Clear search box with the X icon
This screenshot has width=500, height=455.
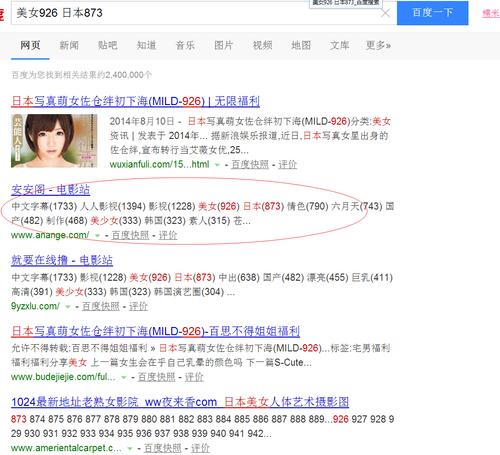[x=385, y=13]
